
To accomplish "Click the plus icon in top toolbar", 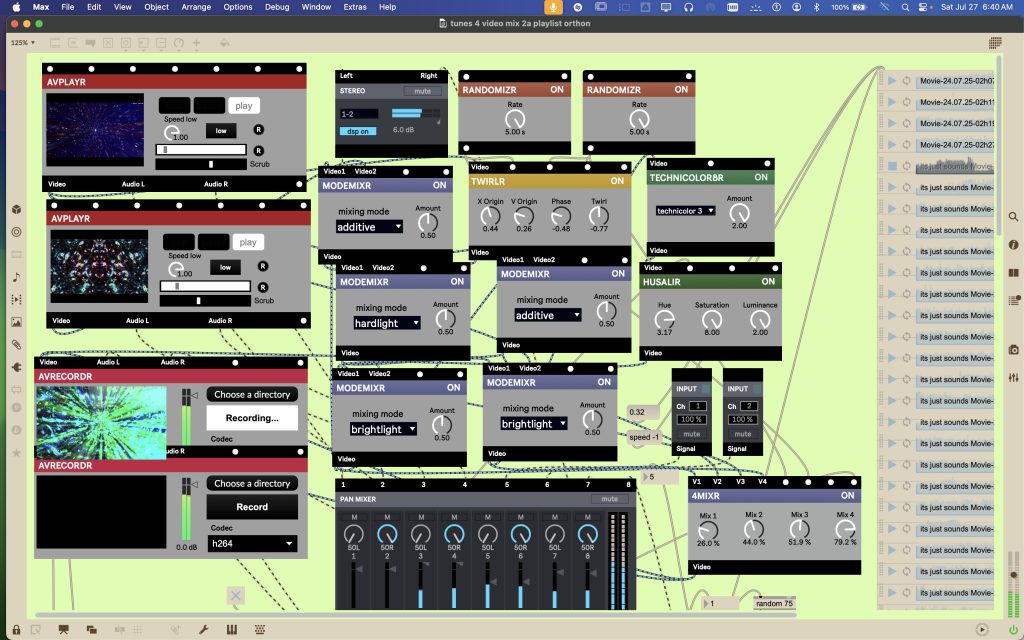I will (196, 42).
